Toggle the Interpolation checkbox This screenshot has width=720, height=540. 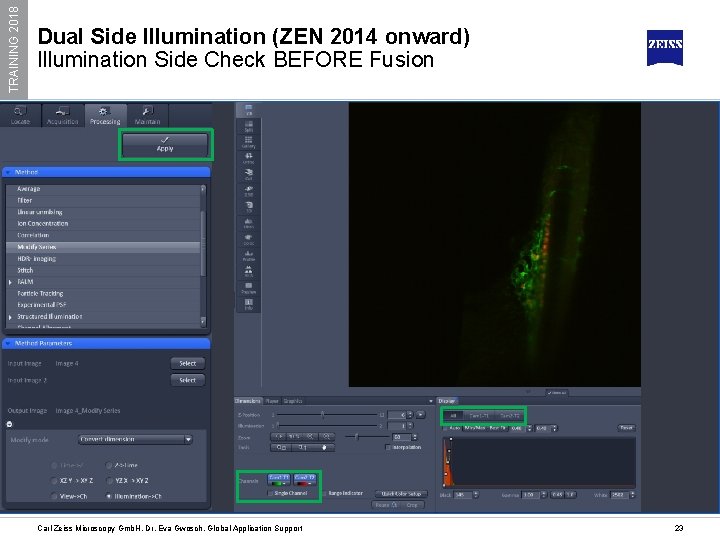coord(388,447)
